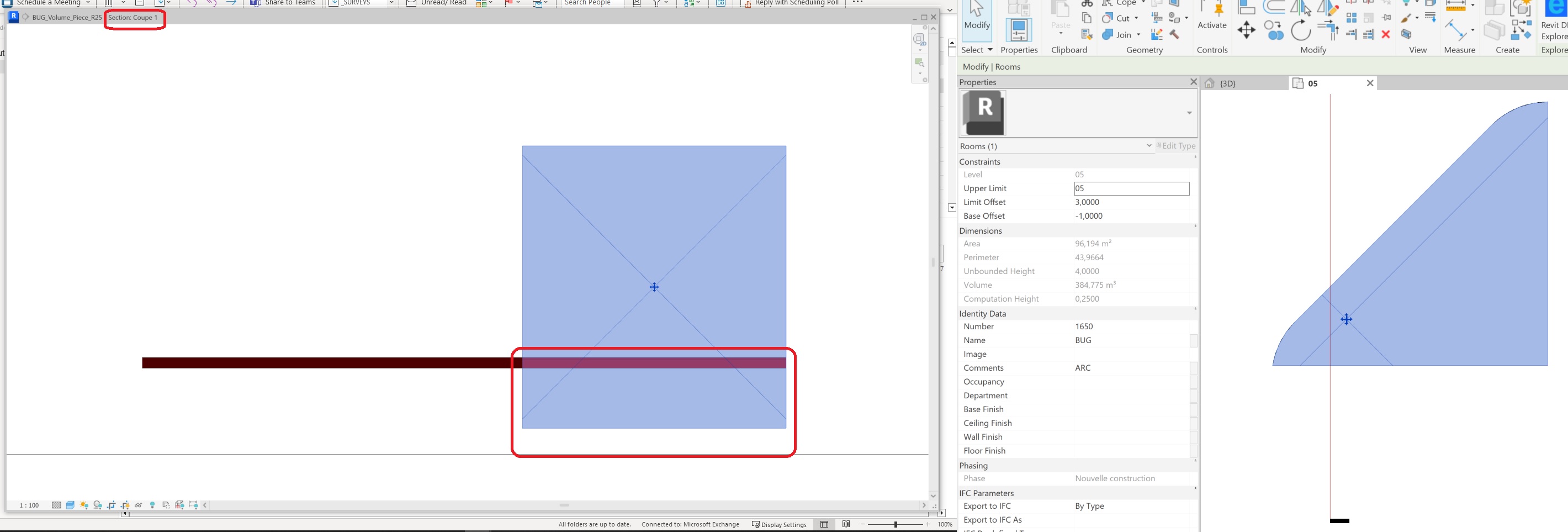Edit the Upper Limit value field
The height and width of the screenshot is (532, 1568).
[1132, 188]
